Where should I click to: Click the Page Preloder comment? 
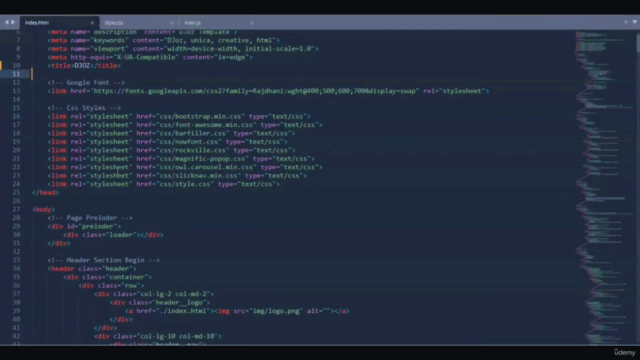point(90,218)
